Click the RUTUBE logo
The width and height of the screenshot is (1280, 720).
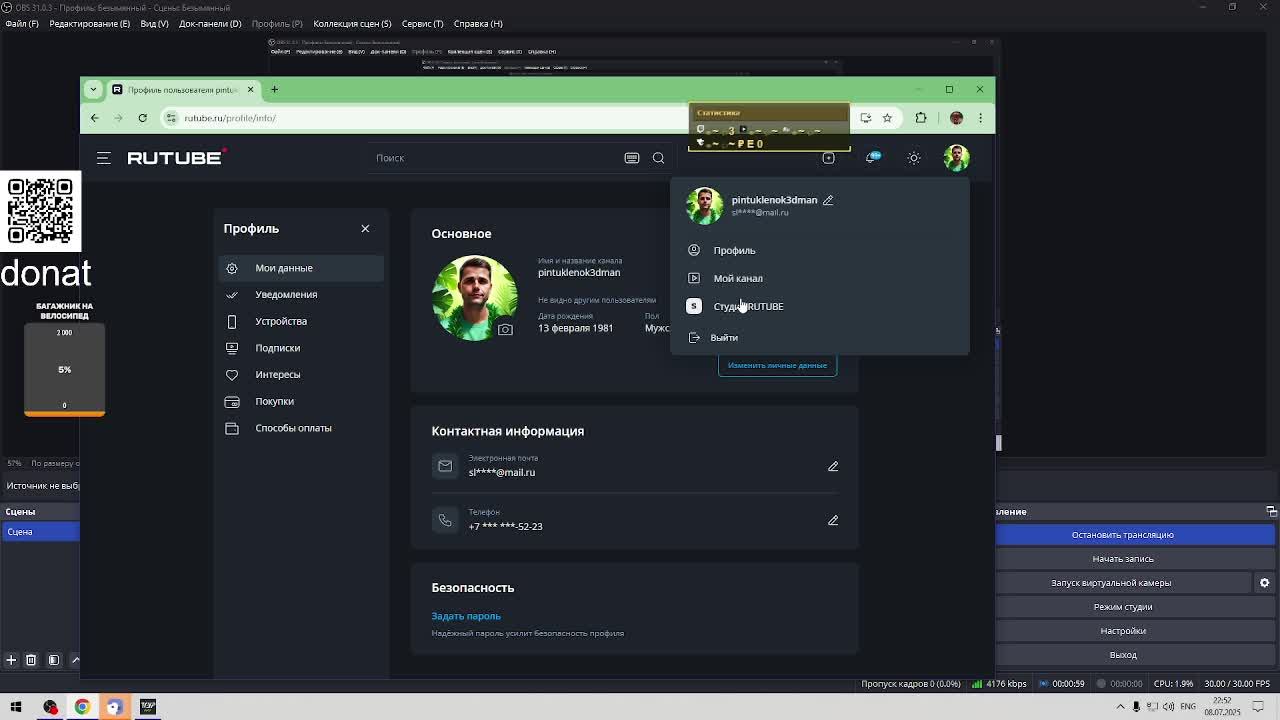[177, 157]
